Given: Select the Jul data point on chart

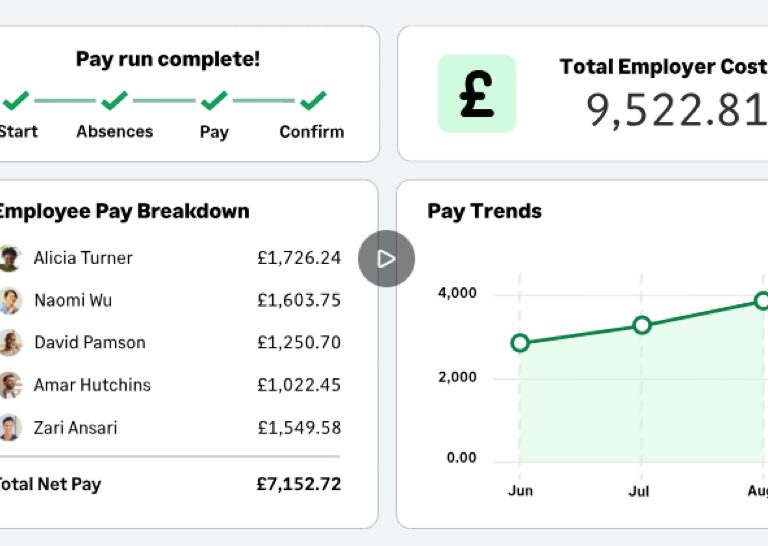Looking at the screenshot, I should click(642, 325).
